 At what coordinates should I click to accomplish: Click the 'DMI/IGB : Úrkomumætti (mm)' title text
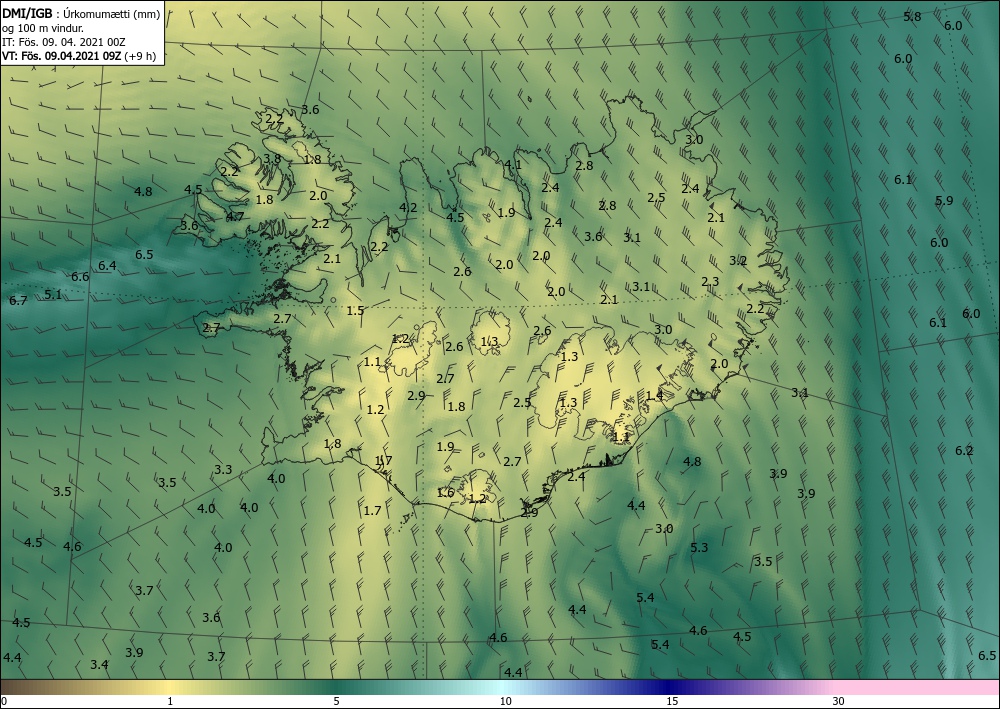(81, 14)
